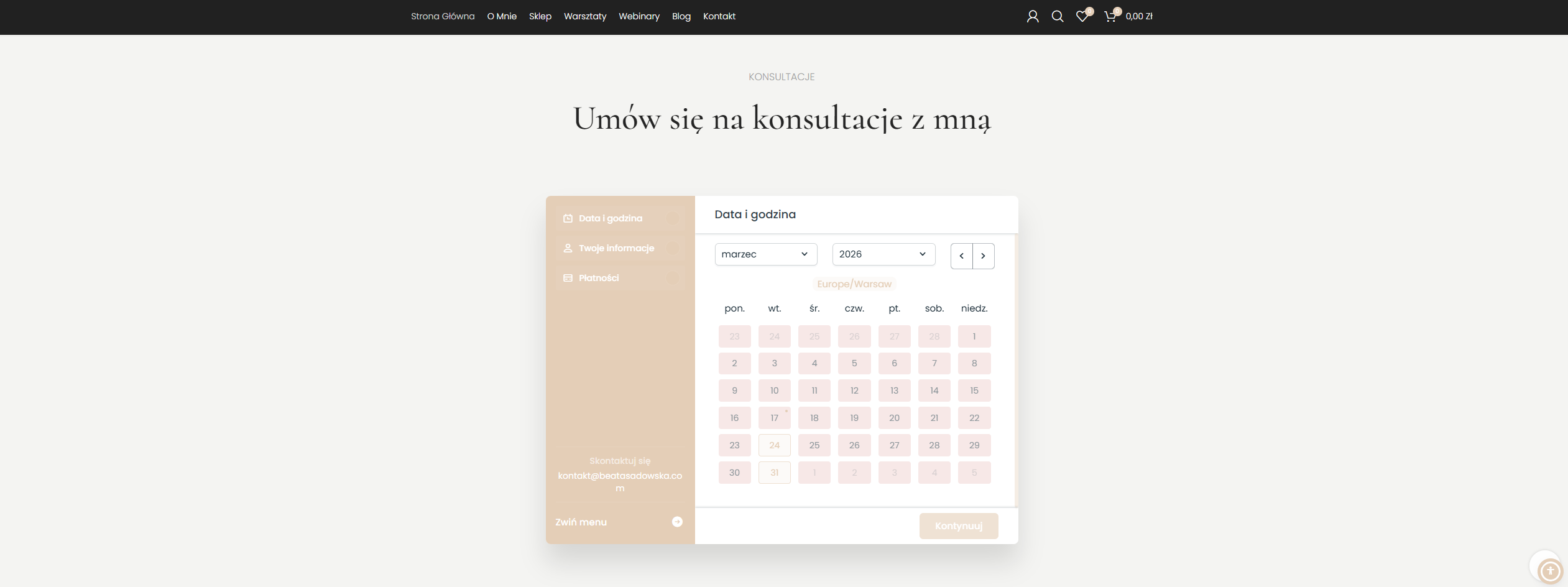
Task: Select March 31 in calendar
Action: (x=774, y=473)
